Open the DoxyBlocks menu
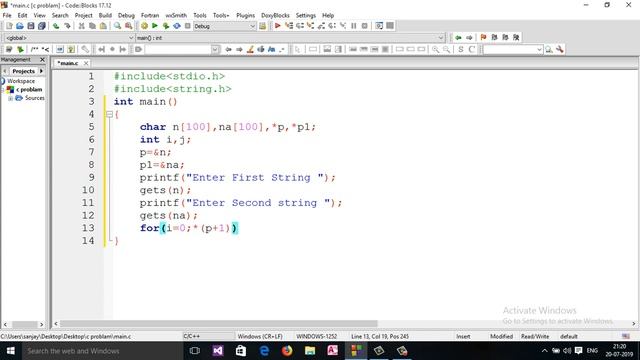640x360 pixels. coord(275,16)
